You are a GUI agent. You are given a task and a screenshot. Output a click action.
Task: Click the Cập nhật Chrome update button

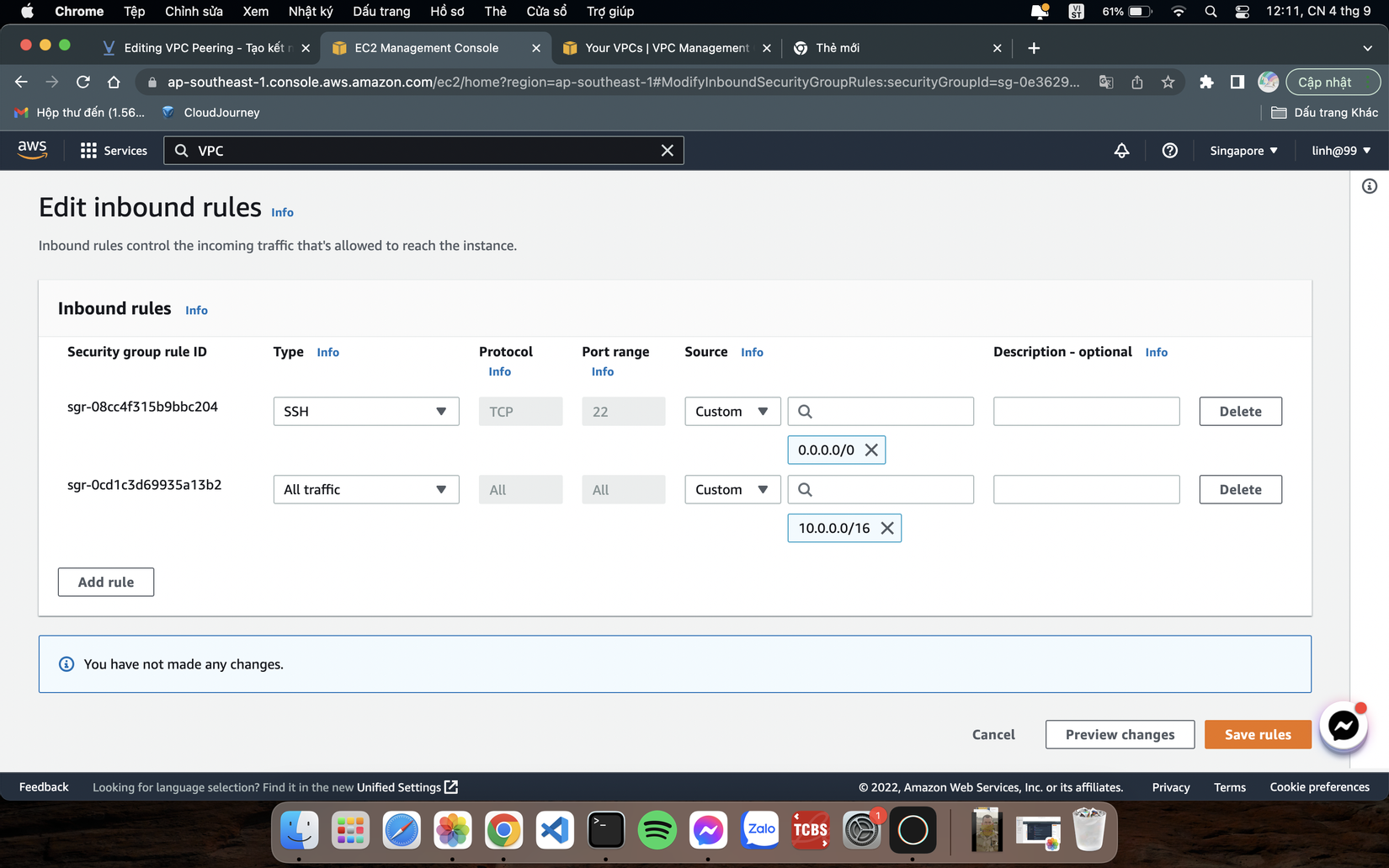(x=1333, y=82)
